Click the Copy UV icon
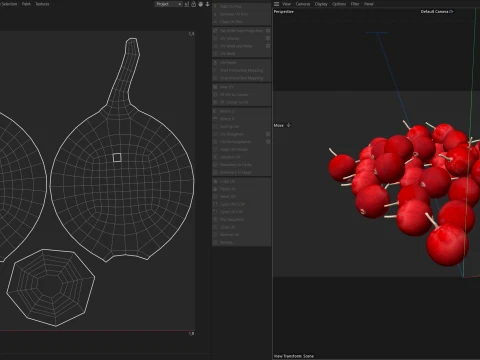This screenshot has width=480, height=360. pos(215,181)
